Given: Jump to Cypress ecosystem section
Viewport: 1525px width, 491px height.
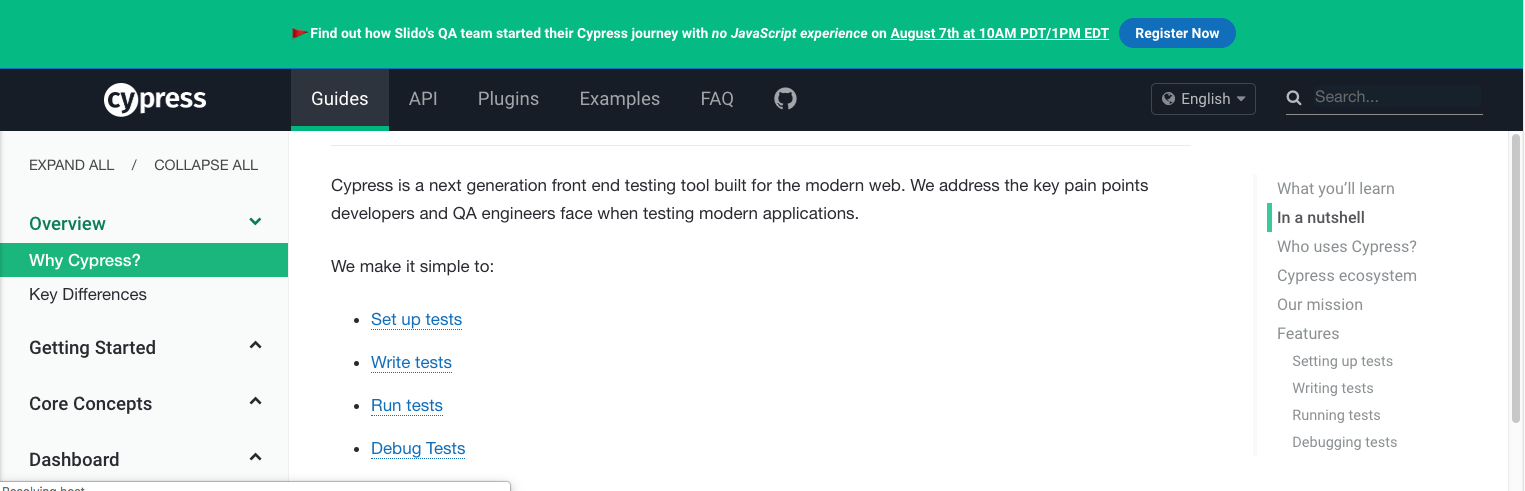Looking at the screenshot, I should click(1347, 275).
